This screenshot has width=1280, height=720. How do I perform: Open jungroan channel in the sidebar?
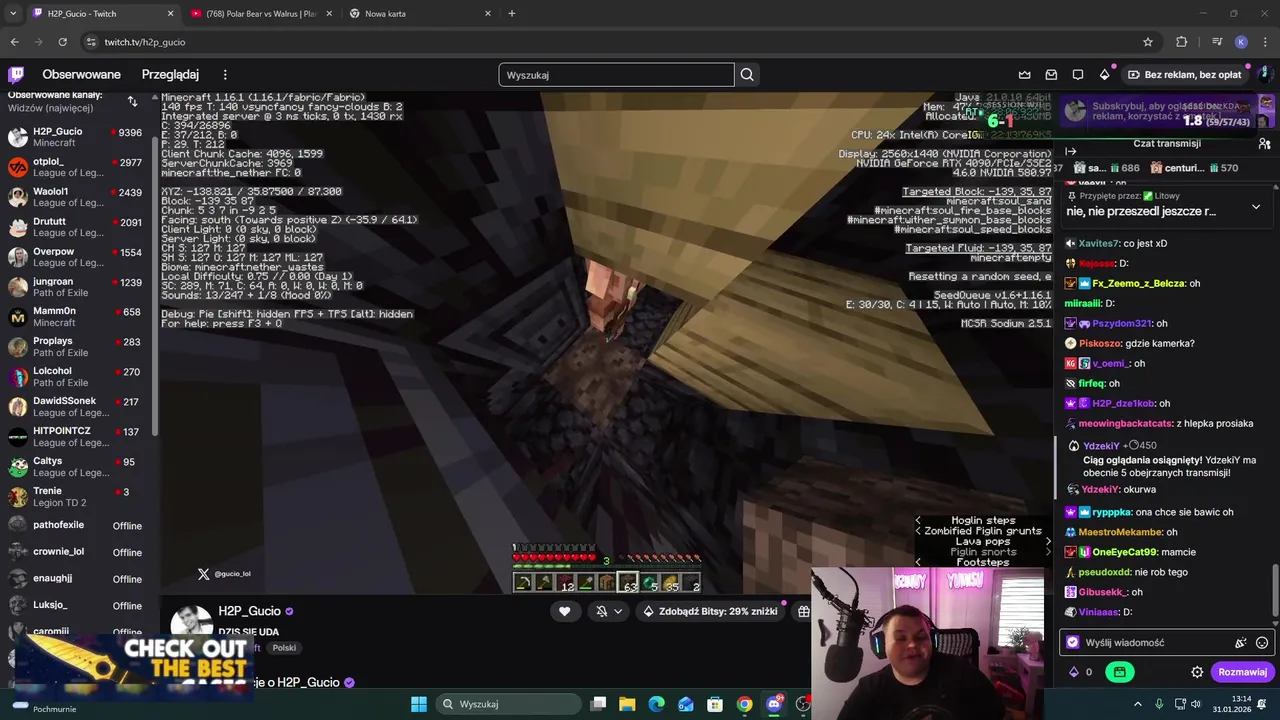(76, 287)
